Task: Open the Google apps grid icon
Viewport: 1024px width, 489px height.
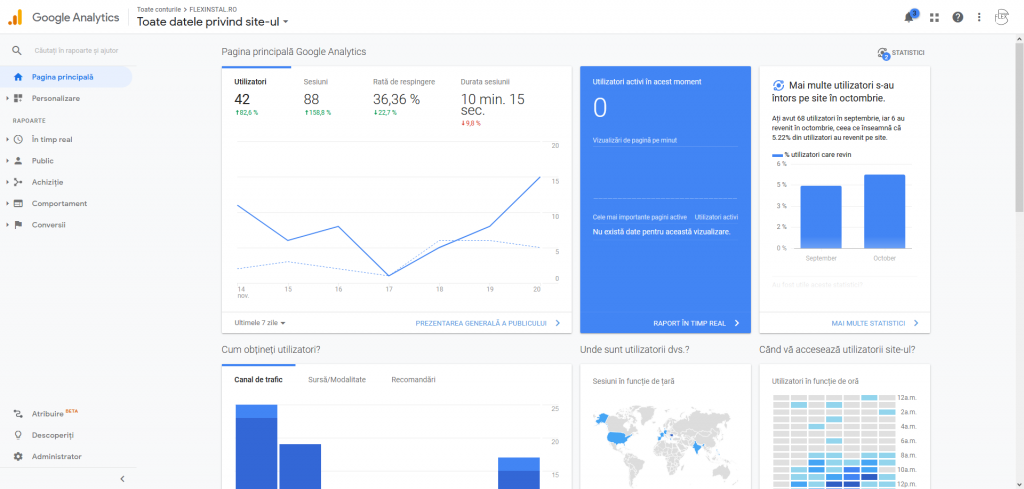Action: 934,18
